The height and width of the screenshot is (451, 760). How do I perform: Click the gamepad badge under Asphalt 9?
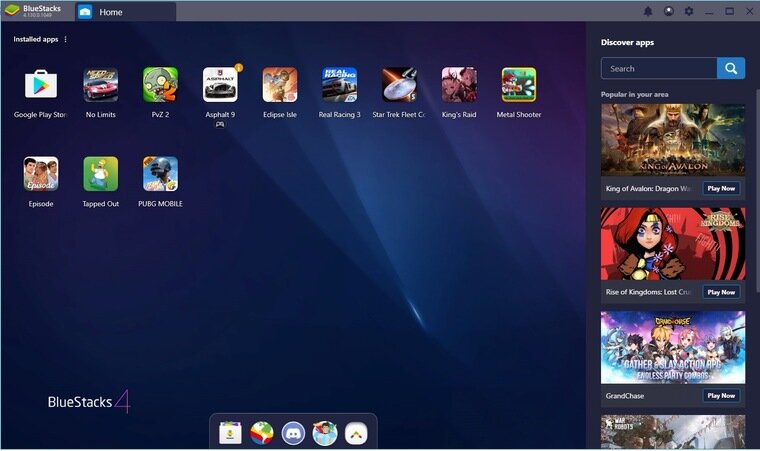click(220, 124)
